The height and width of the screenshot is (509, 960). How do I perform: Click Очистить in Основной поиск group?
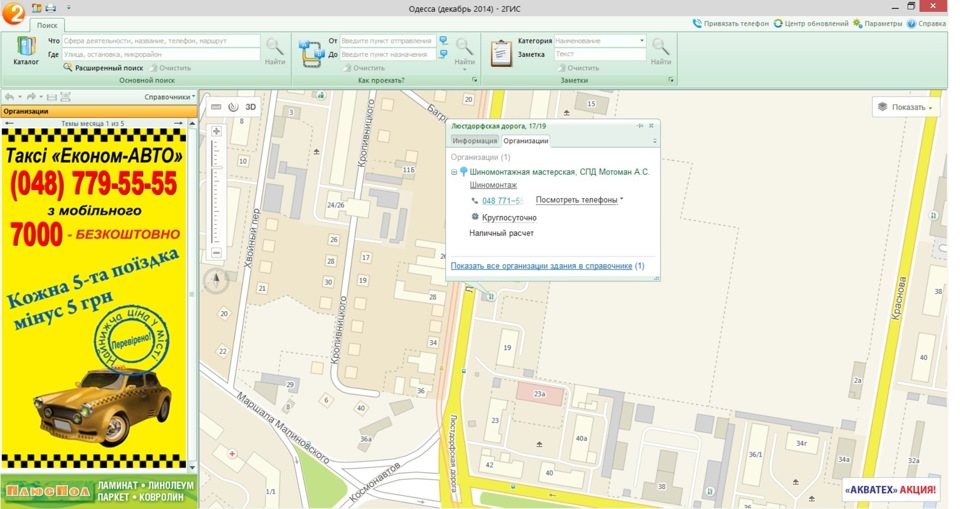(171, 68)
